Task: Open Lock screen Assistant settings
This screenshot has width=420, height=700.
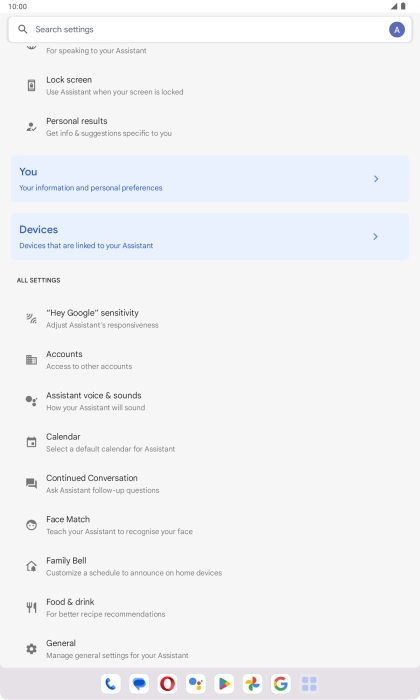Action: (210, 85)
